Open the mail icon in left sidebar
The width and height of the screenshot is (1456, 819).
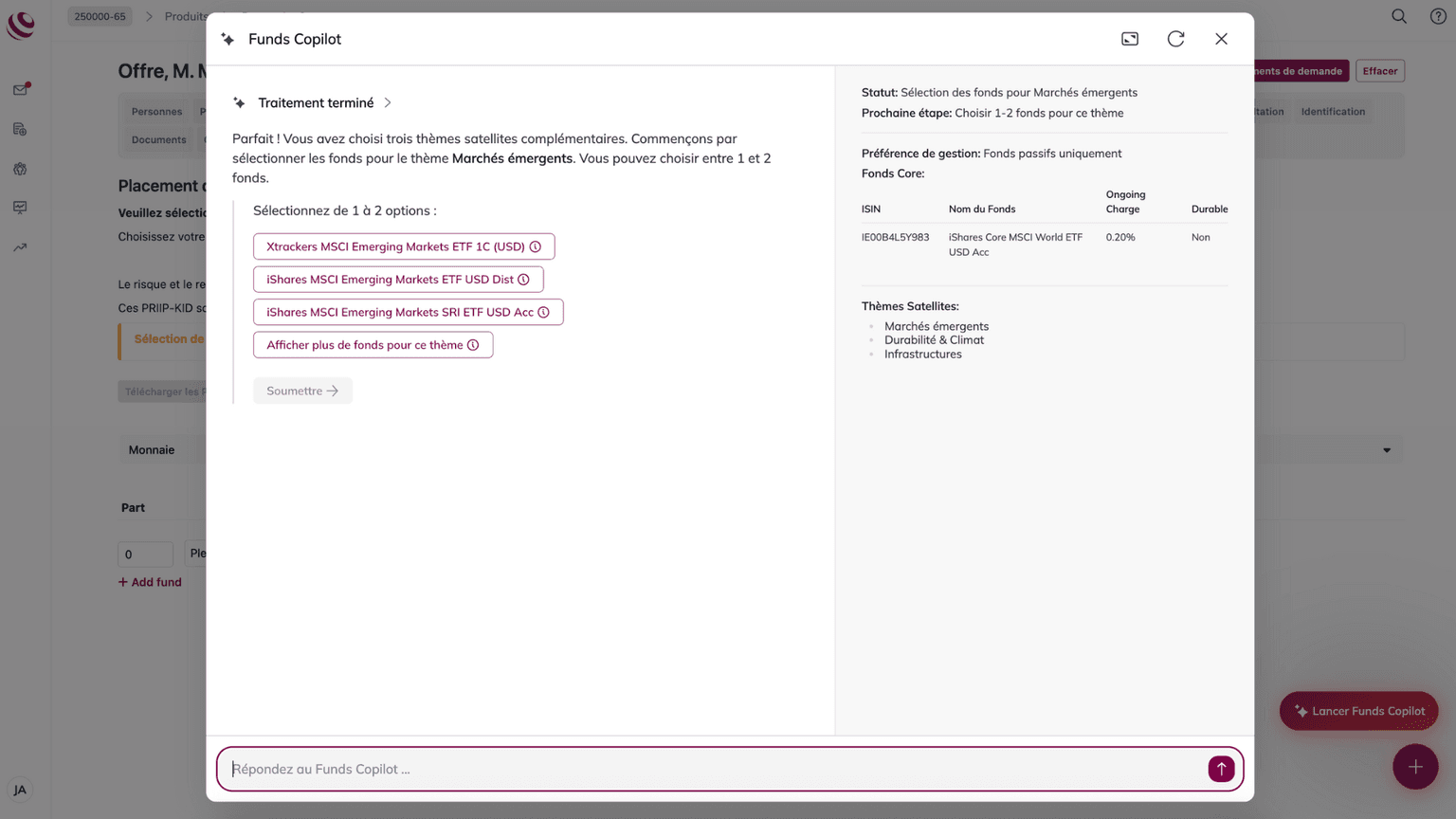pyautogui.click(x=20, y=90)
